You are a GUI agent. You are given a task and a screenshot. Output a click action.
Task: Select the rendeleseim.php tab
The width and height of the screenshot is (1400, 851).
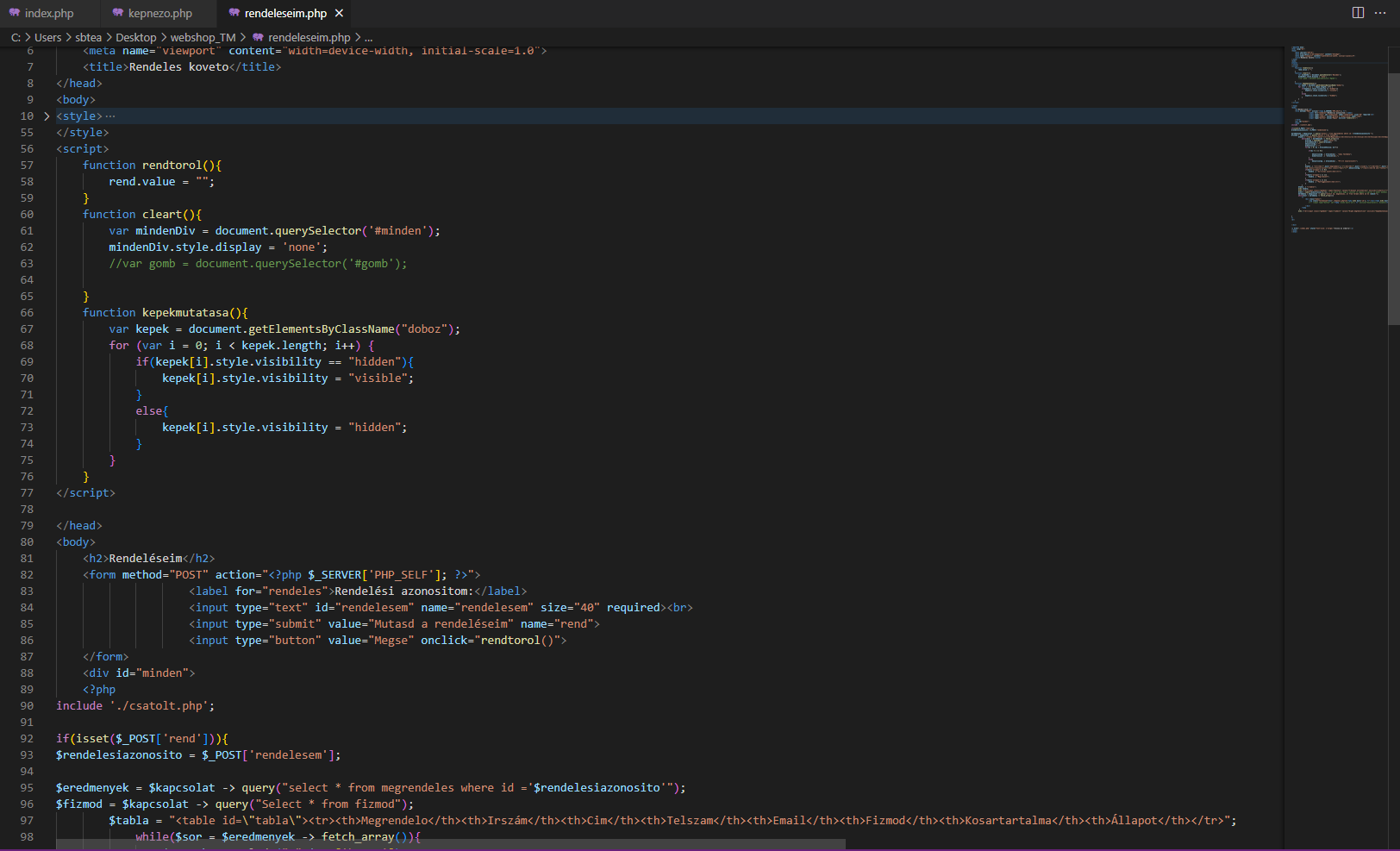click(285, 13)
